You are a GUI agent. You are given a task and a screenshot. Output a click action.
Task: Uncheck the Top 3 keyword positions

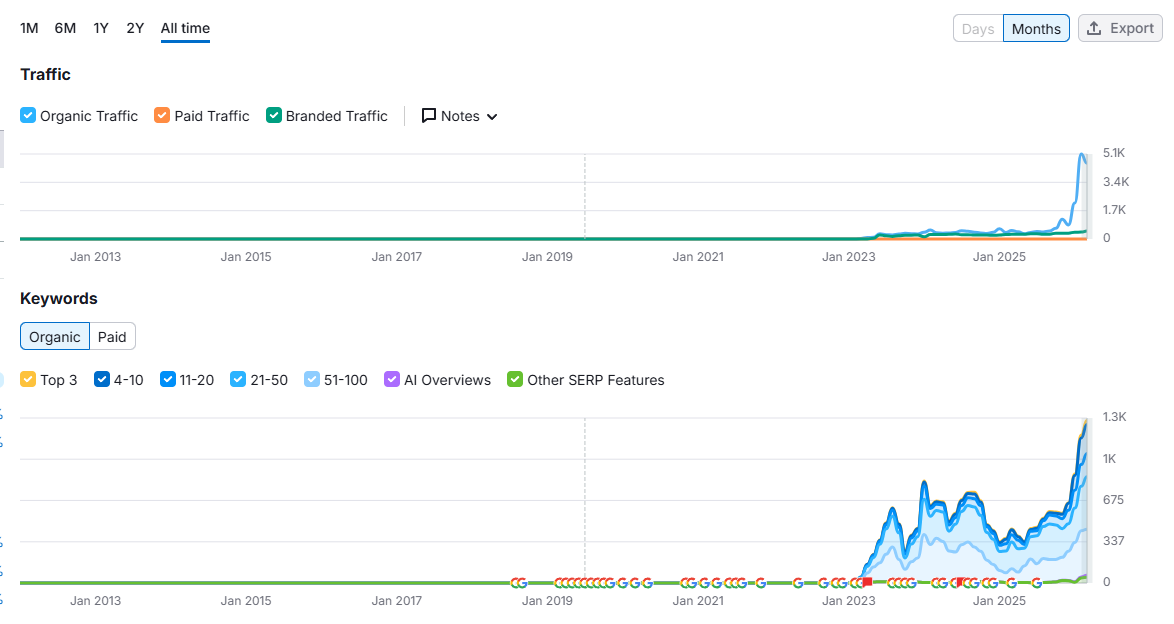click(x=27, y=380)
